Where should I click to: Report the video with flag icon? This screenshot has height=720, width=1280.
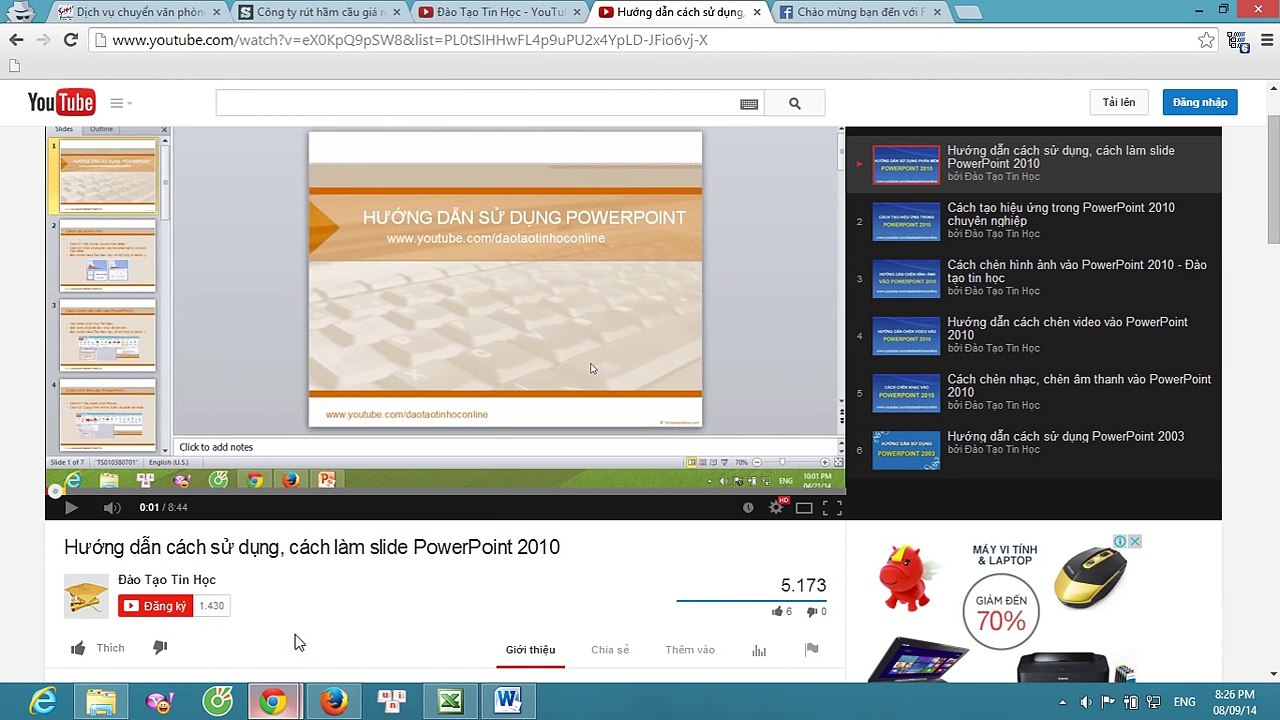812,649
